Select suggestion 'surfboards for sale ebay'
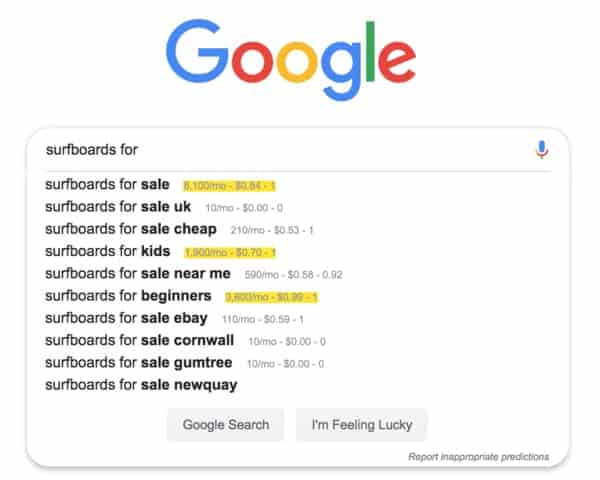 click(x=126, y=318)
